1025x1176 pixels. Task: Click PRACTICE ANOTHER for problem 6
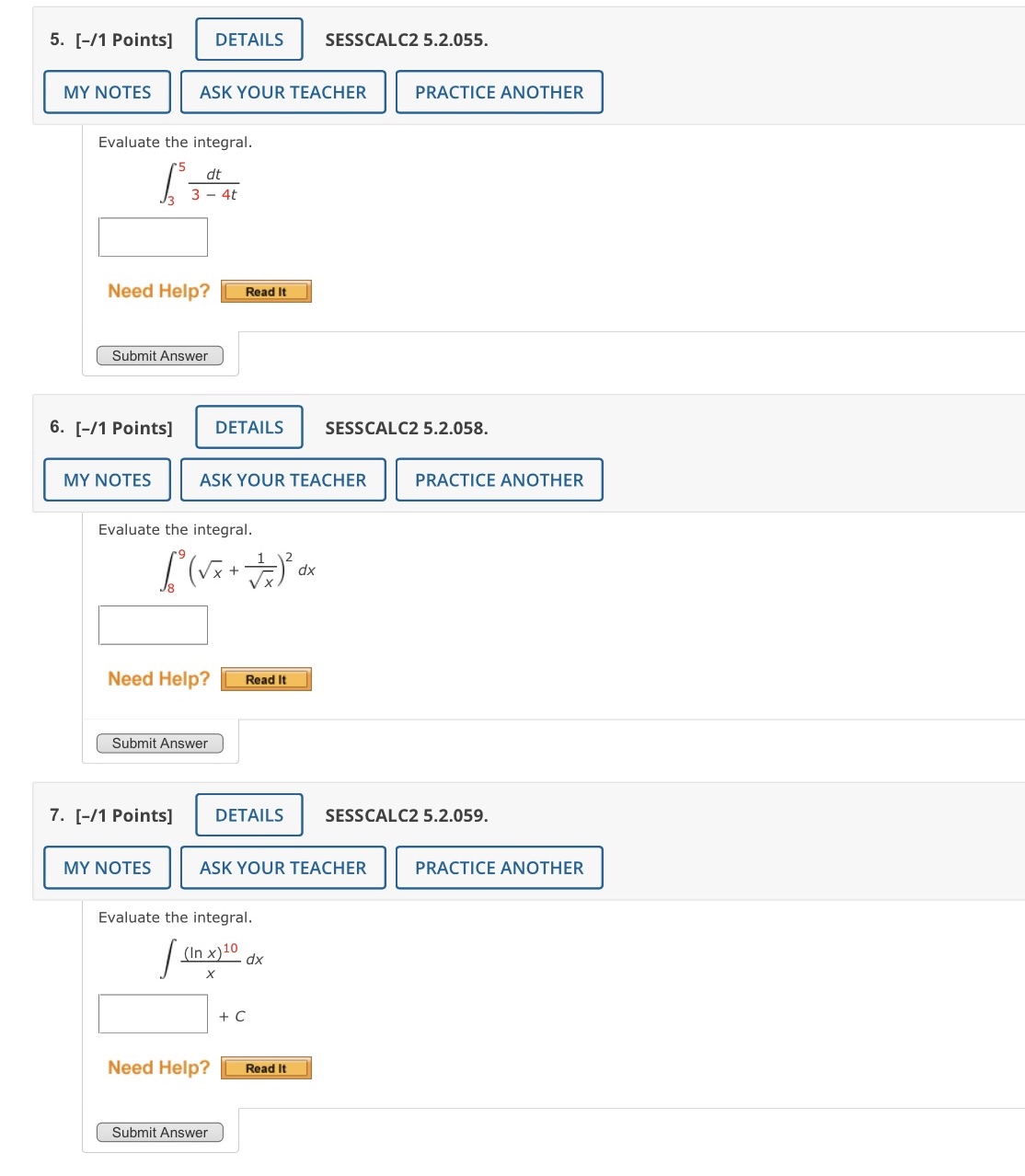click(x=498, y=479)
